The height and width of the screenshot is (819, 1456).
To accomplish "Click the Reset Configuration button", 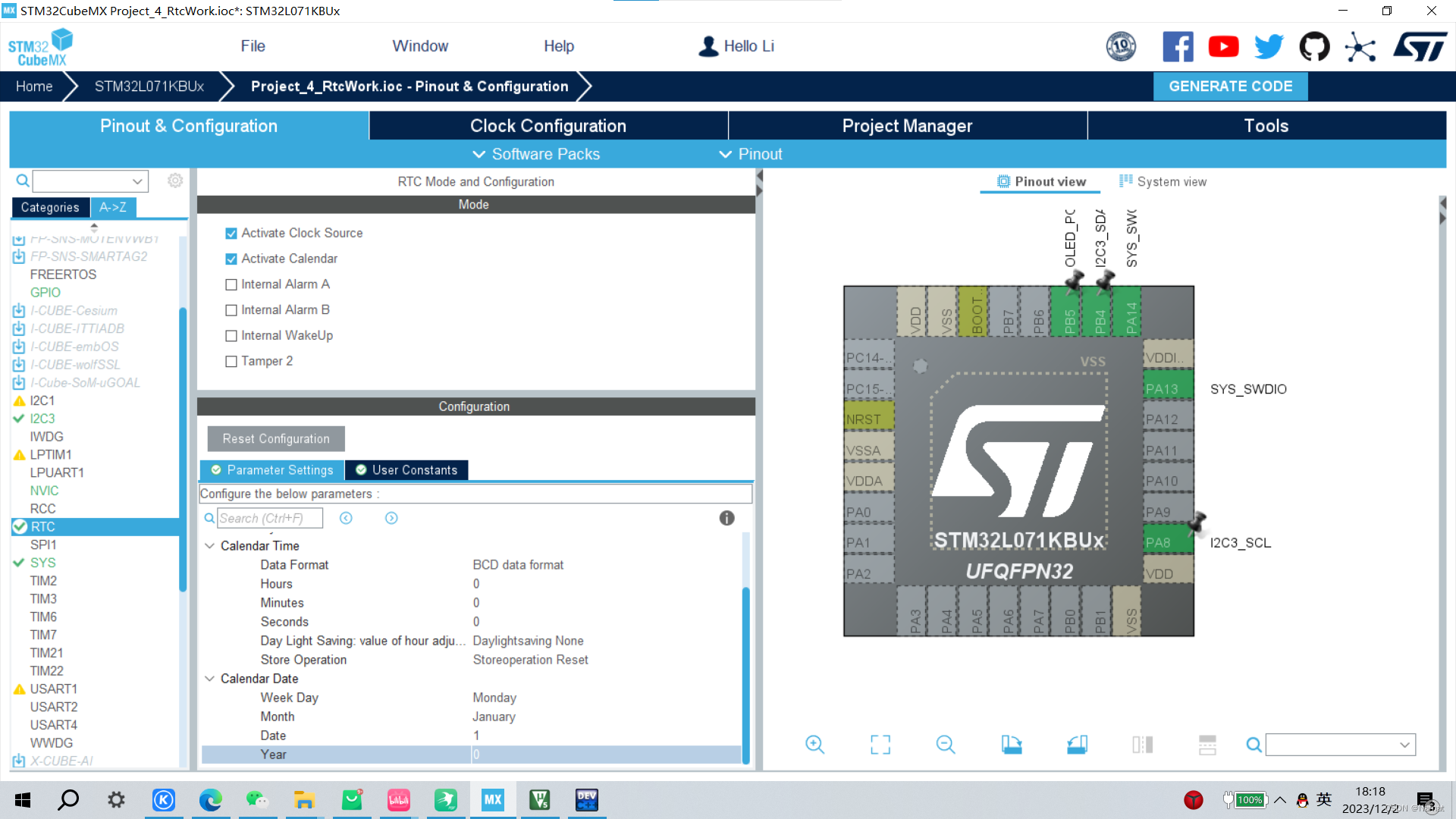I will [275, 438].
